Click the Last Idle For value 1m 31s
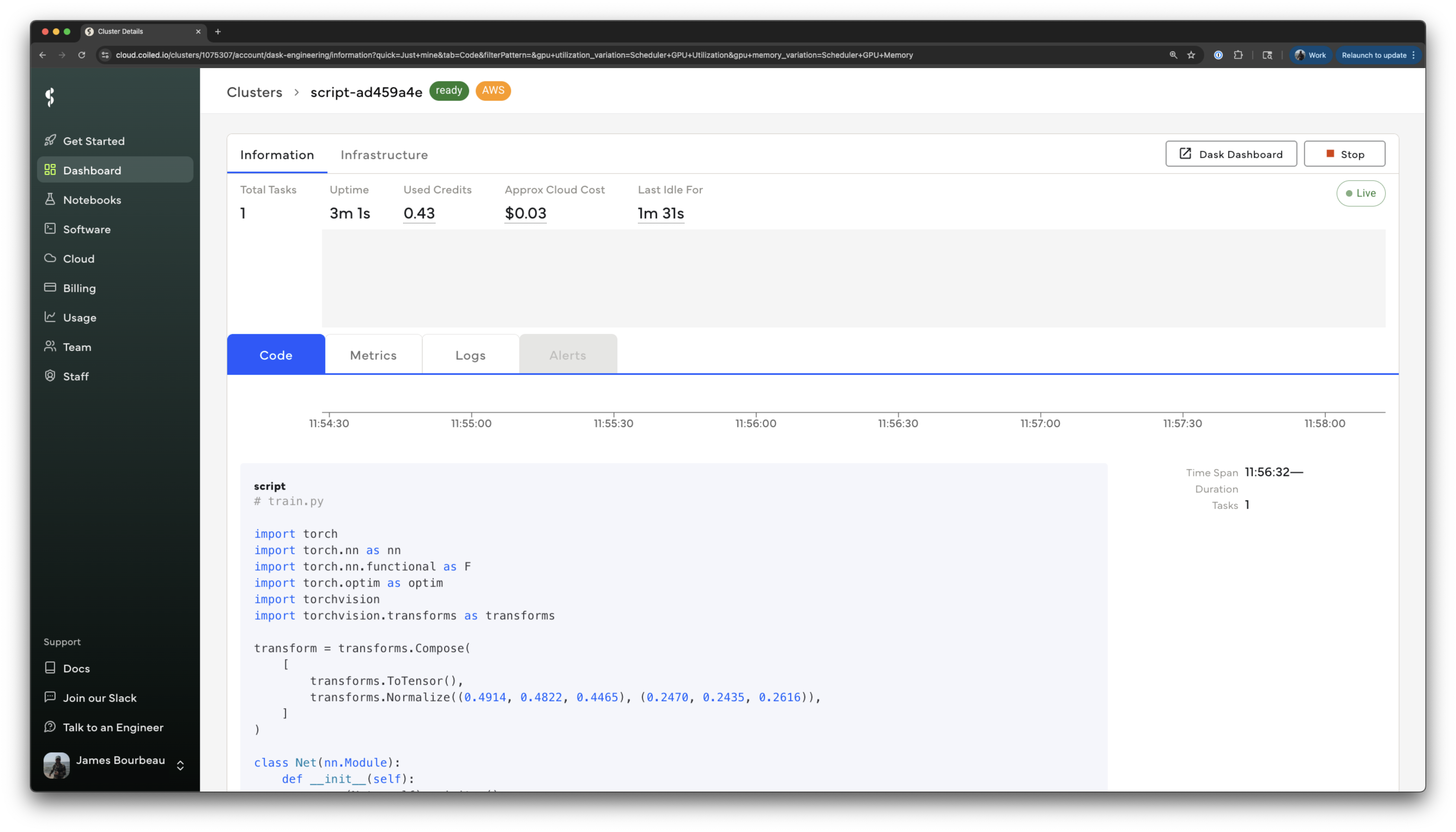Image resolution: width=1456 pixels, height=832 pixels. pos(661,213)
